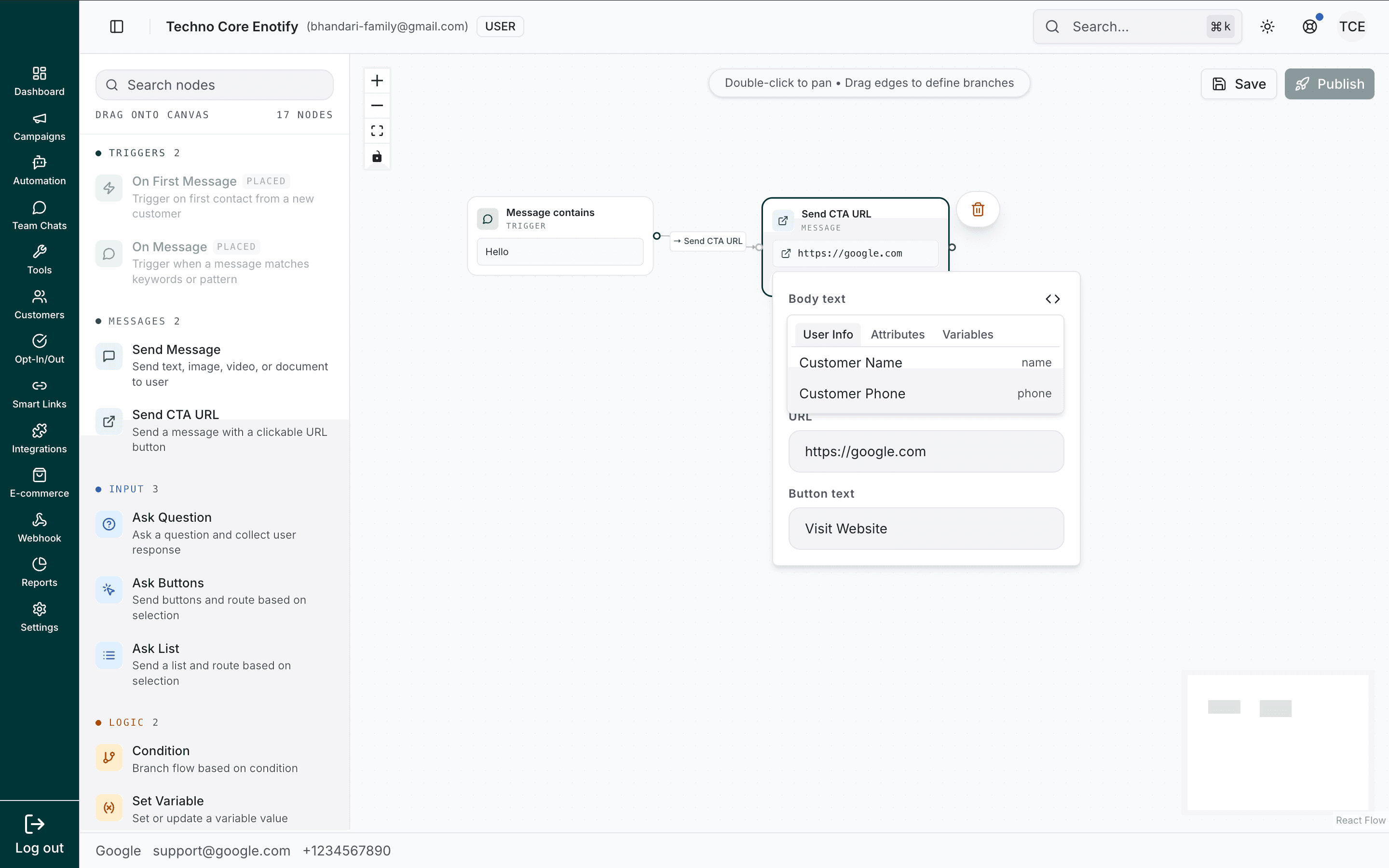The height and width of the screenshot is (868, 1389).
Task: Pick the Set Variable node
Action: pos(214,809)
